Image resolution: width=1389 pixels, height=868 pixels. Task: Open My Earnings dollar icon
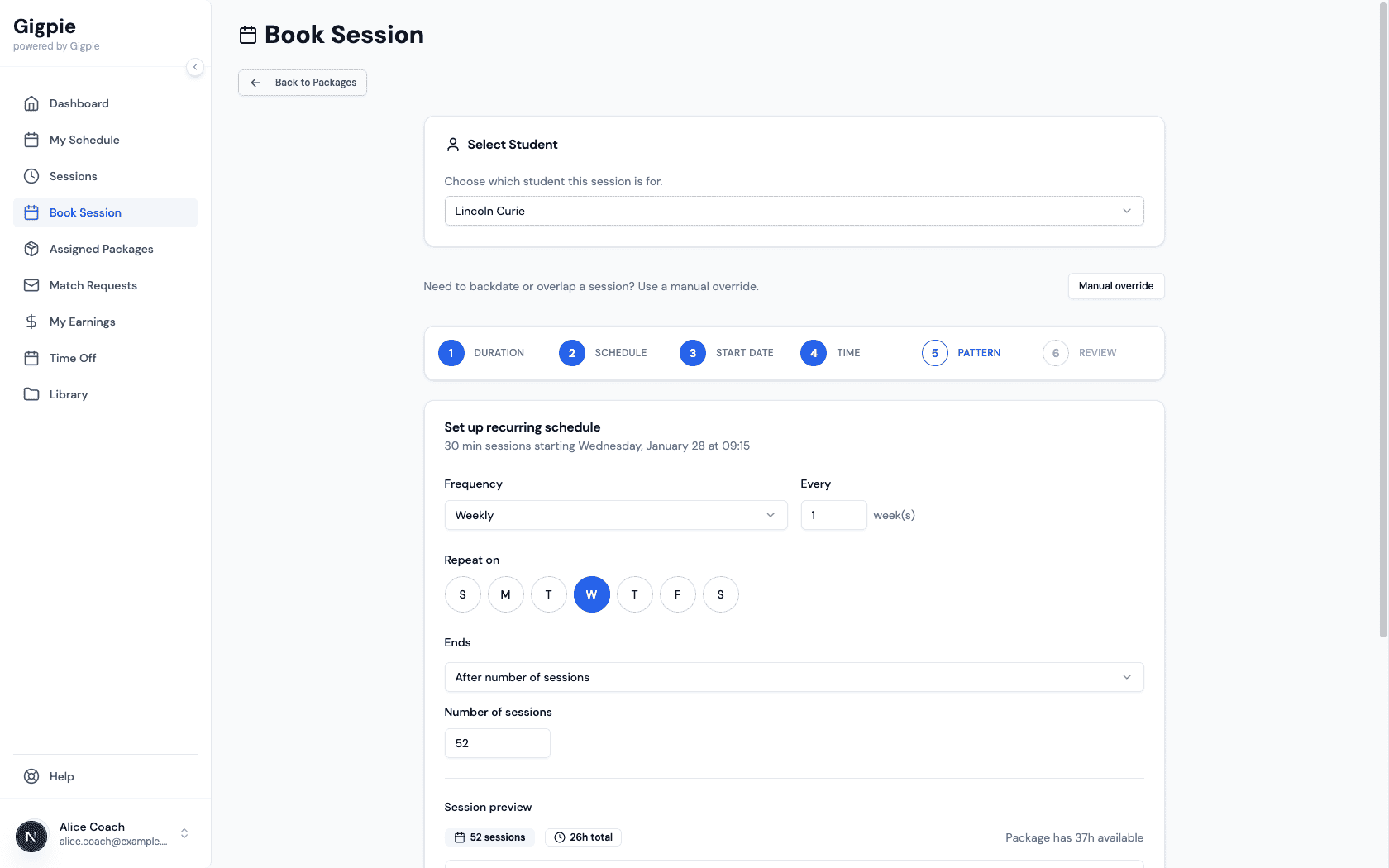coord(31,322)
